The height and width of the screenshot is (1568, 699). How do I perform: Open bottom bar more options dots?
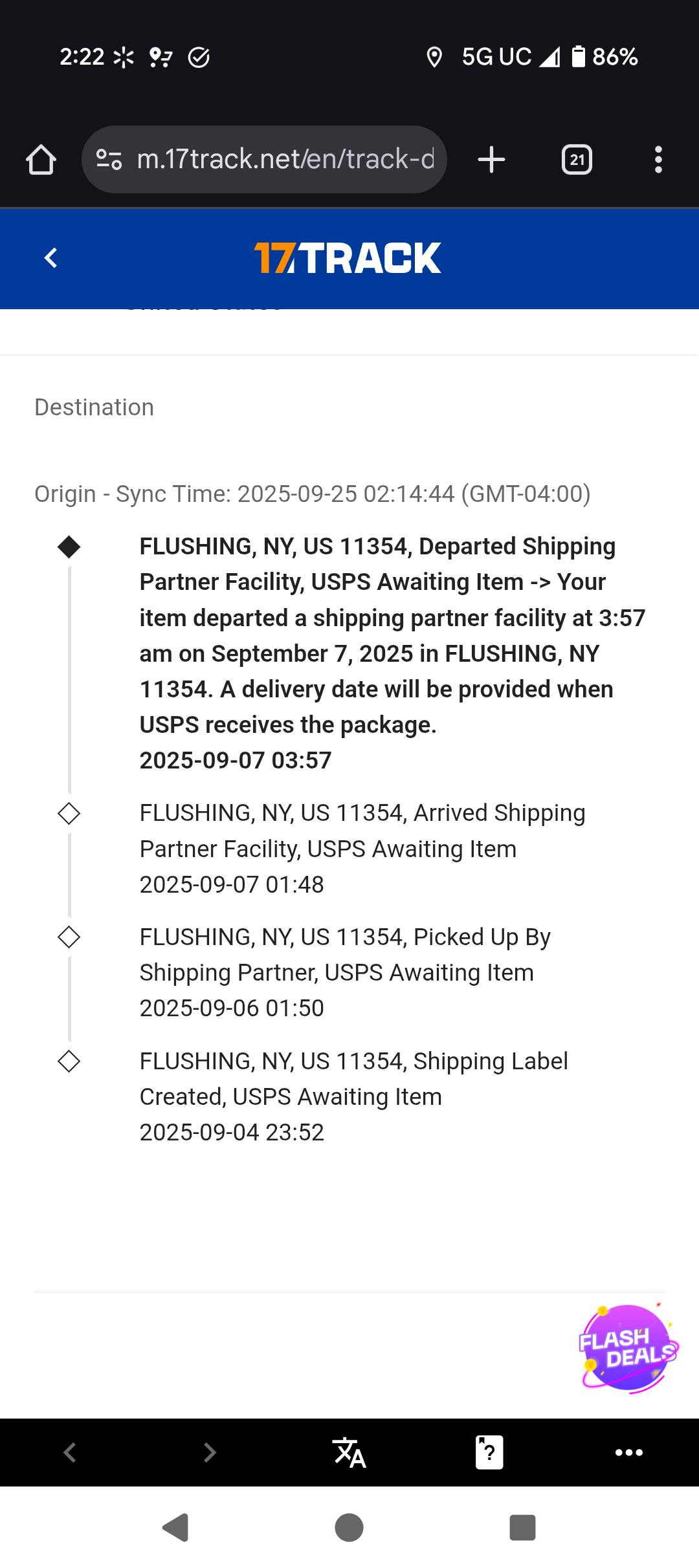[x=628, y=1453]
